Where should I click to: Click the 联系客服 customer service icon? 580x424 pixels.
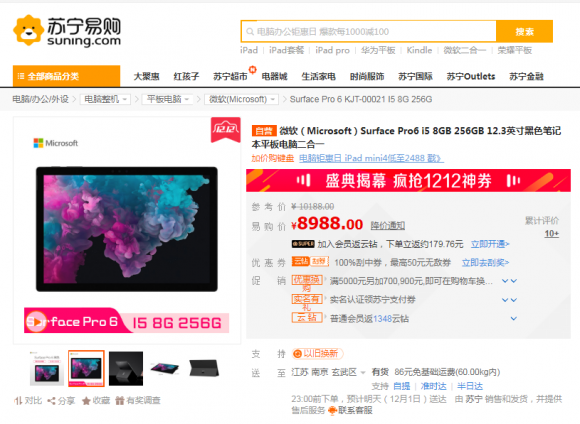332,410
